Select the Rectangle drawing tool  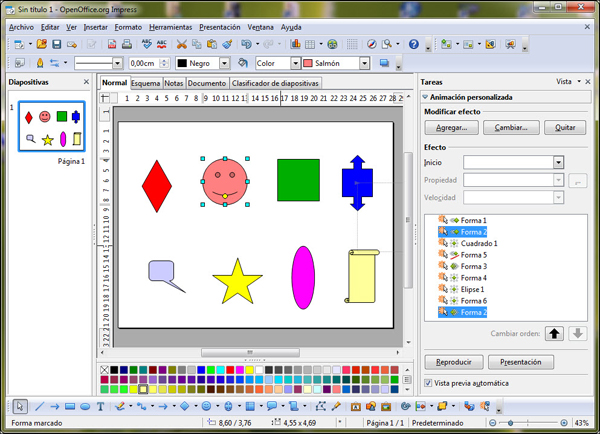(70, 406)
